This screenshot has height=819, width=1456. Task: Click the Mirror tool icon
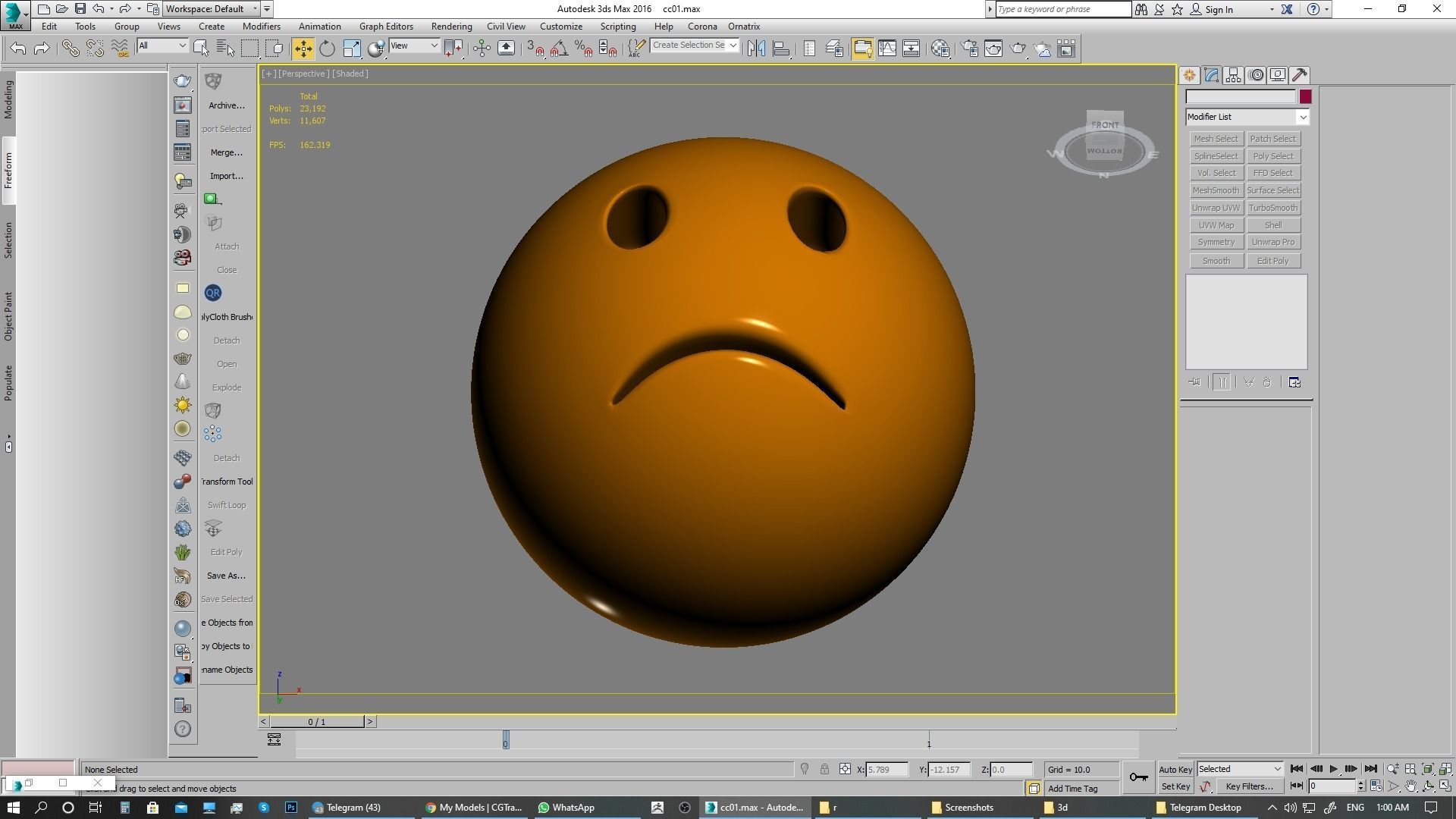[x=756, y=49]
